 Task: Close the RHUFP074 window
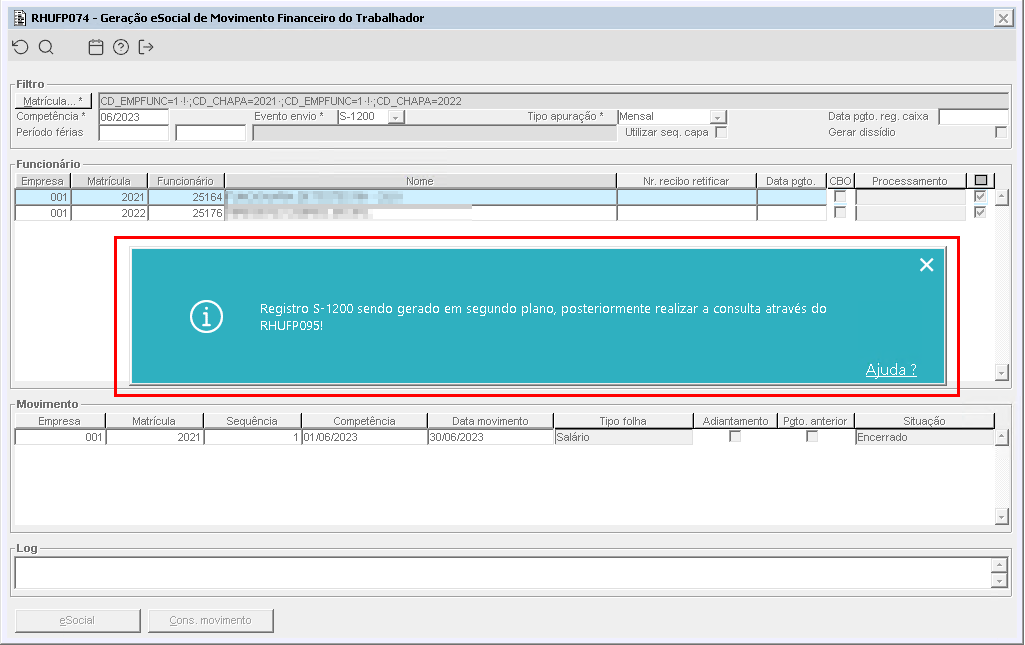pyautogui.click(x=1003, y=18)
